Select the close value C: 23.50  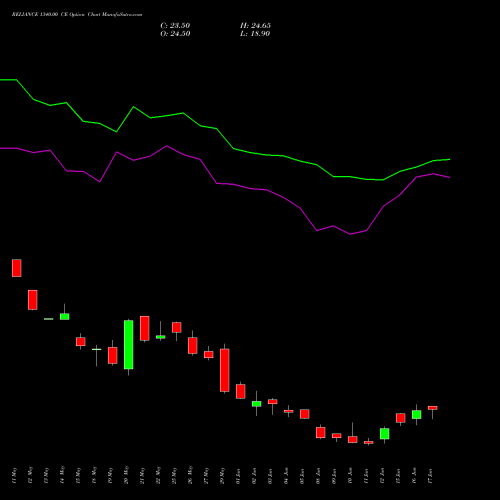coord(175,26)
